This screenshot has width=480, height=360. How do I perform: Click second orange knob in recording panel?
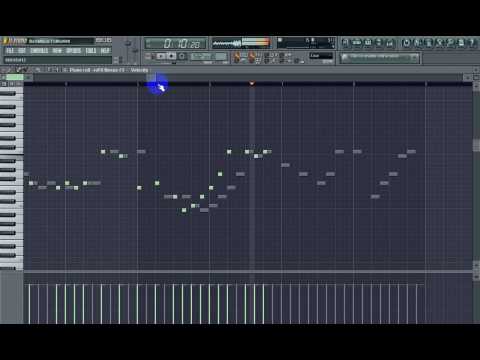[252, 57]
